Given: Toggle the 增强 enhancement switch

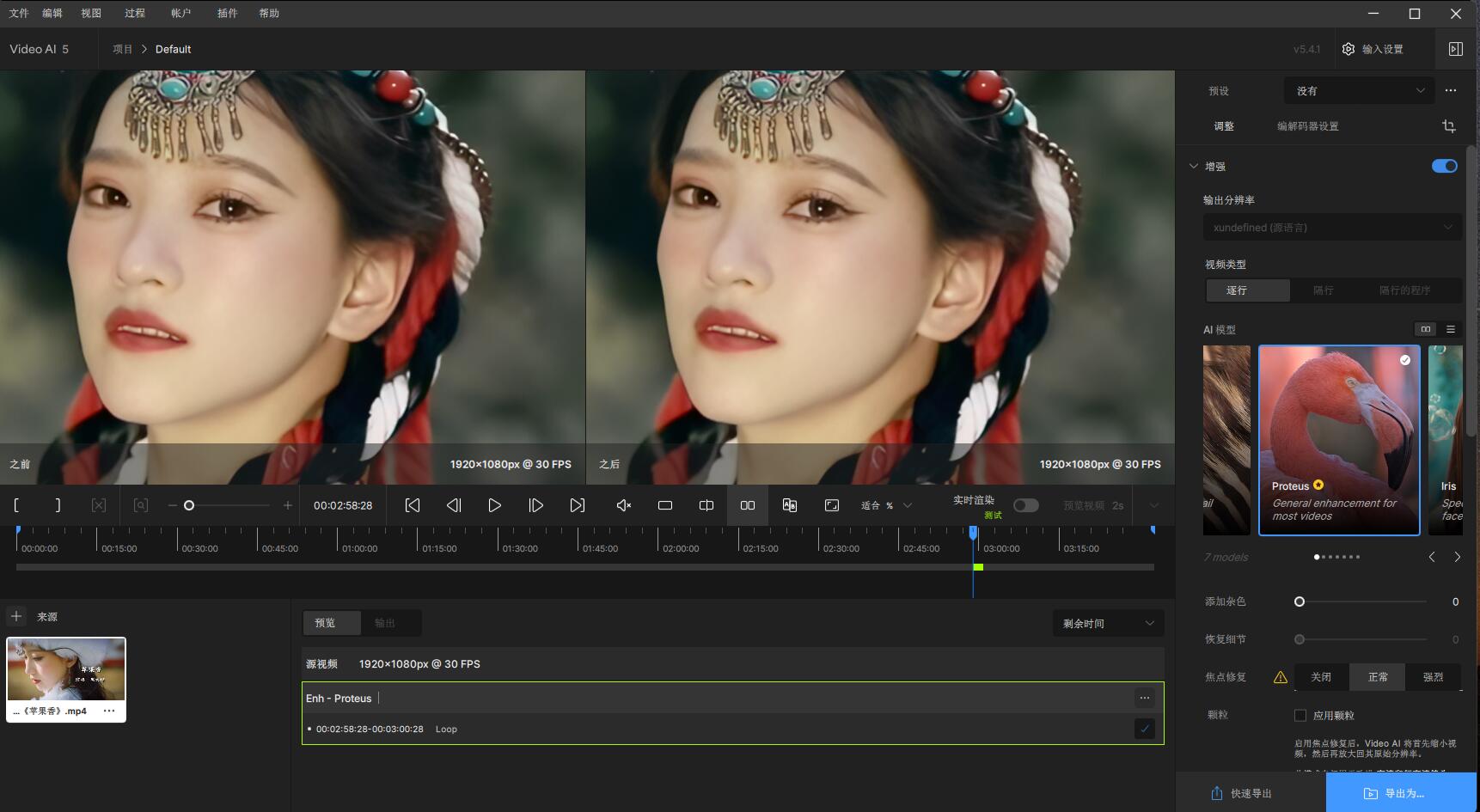Looking at the screenshot, I should tap(1445, 166).
